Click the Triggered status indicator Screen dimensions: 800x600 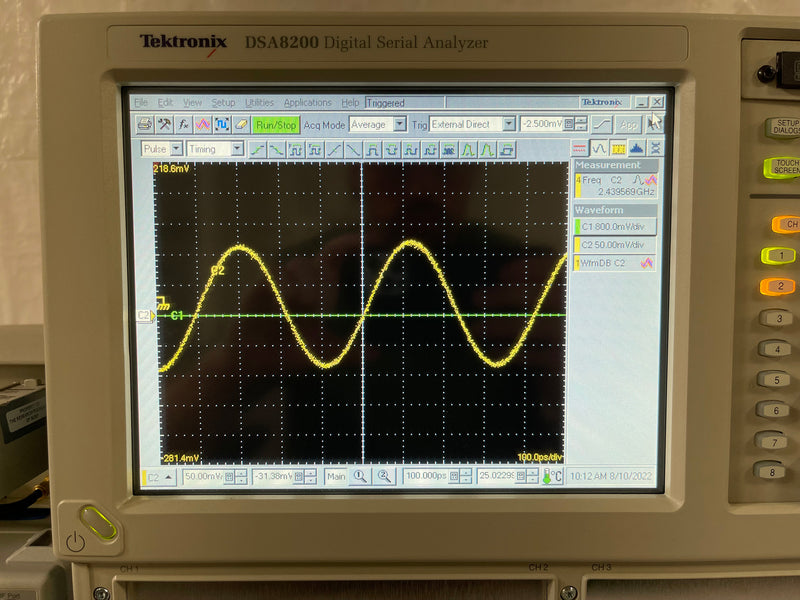404,103
